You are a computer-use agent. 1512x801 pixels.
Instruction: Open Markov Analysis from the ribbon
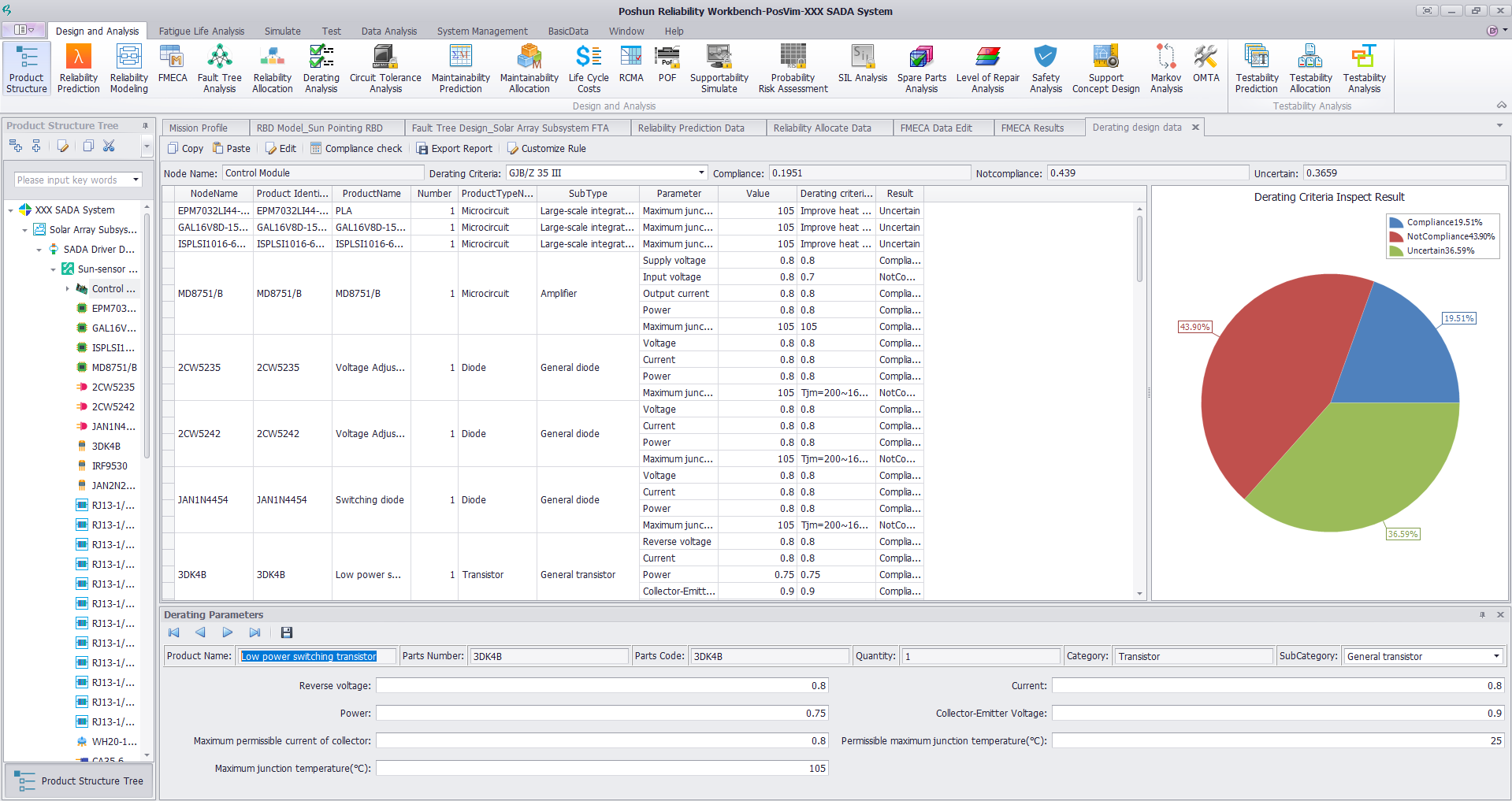[1165, 69]
